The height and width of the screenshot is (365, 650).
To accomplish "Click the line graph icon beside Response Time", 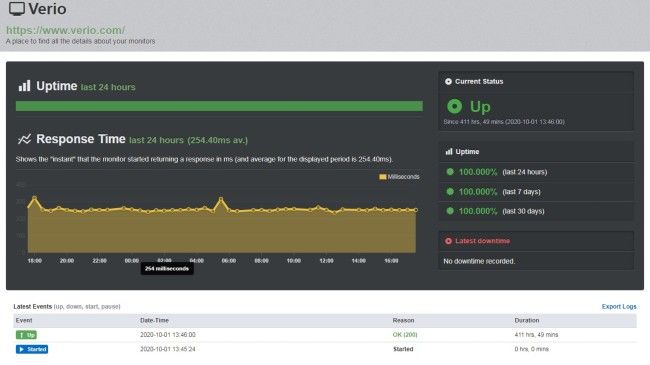I will (24, 139).
